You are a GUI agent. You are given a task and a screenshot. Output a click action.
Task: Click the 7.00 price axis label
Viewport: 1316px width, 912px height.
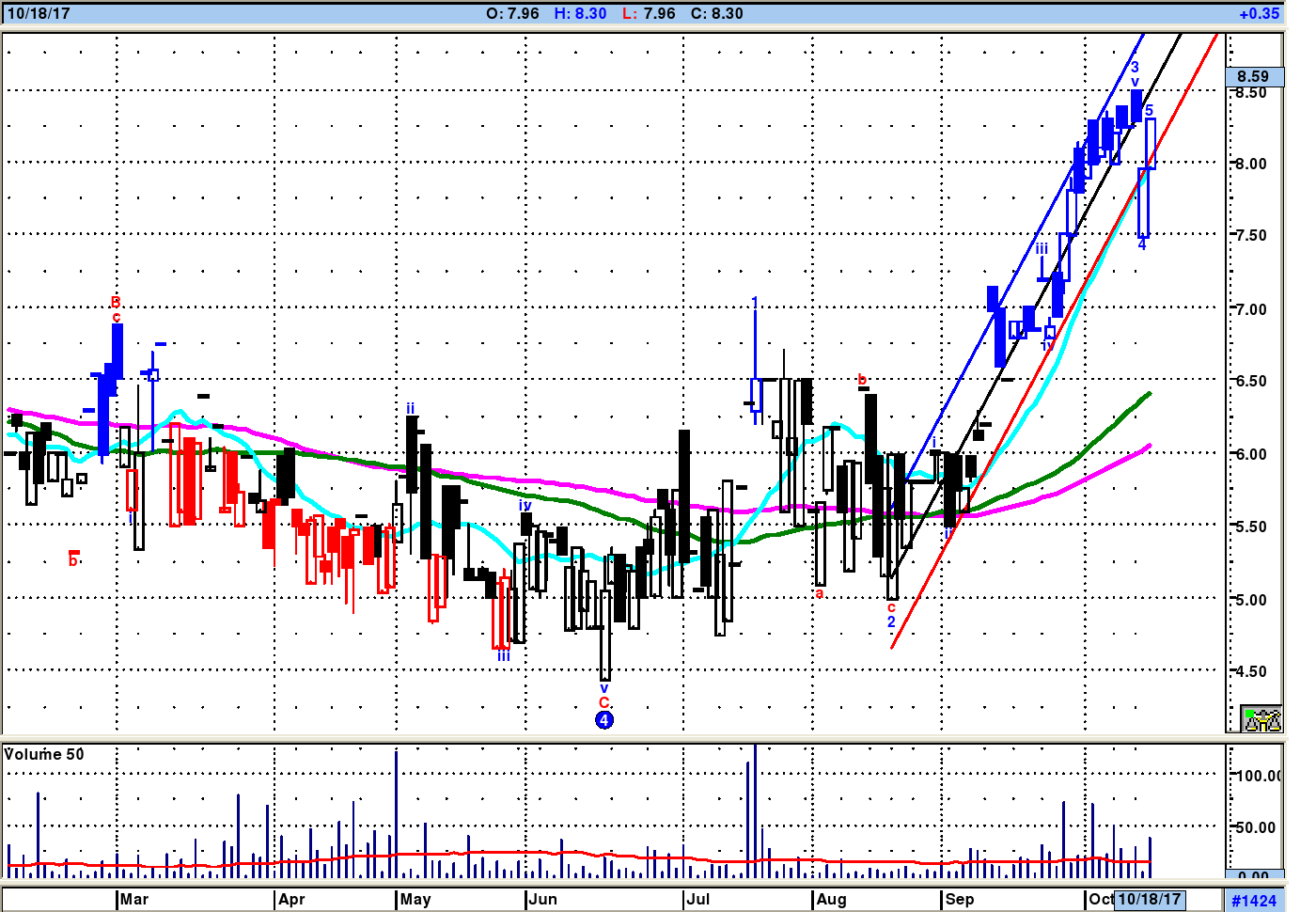tap(1250, 308)
